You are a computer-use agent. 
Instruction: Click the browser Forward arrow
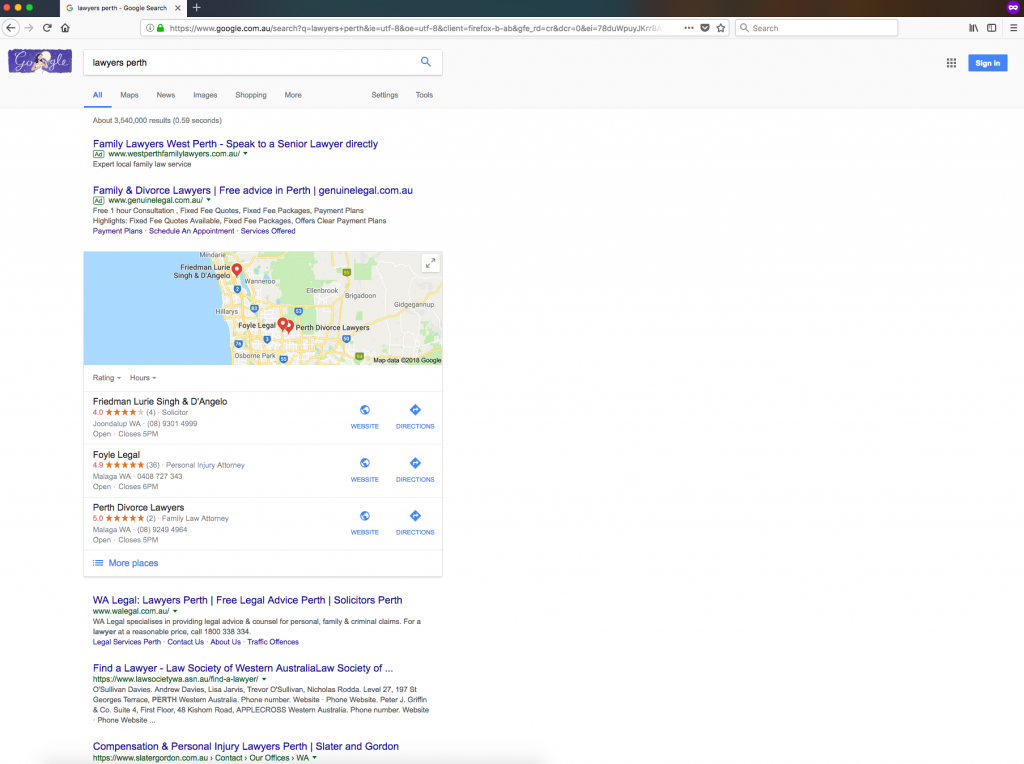(29, 28)
